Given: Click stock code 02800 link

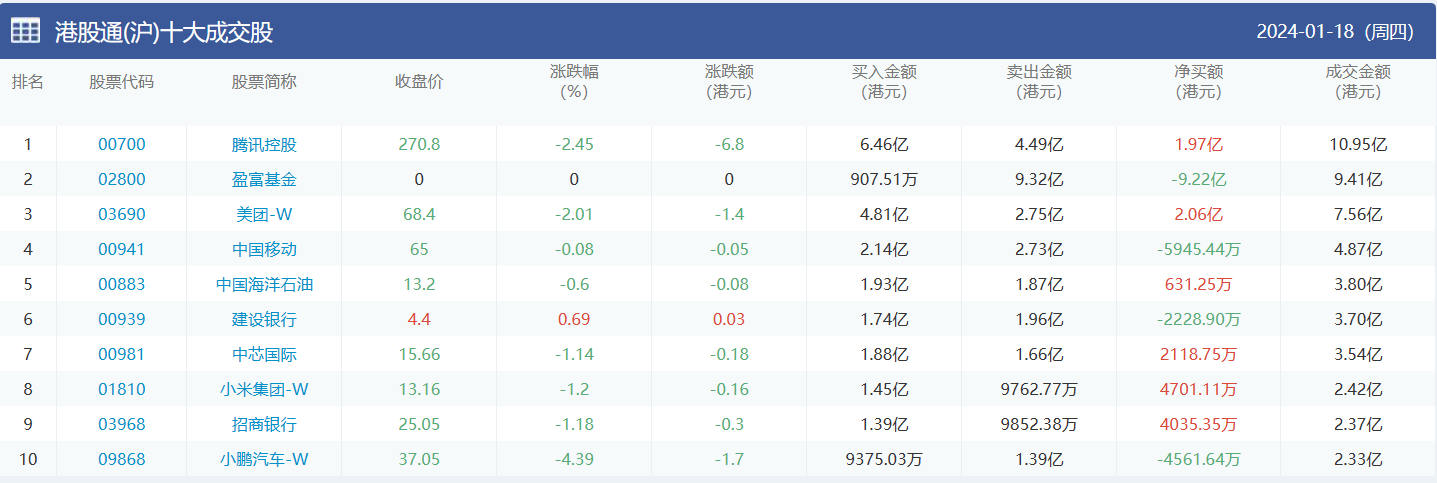Looking at the screenshot, I should click(x=121, y=179).
